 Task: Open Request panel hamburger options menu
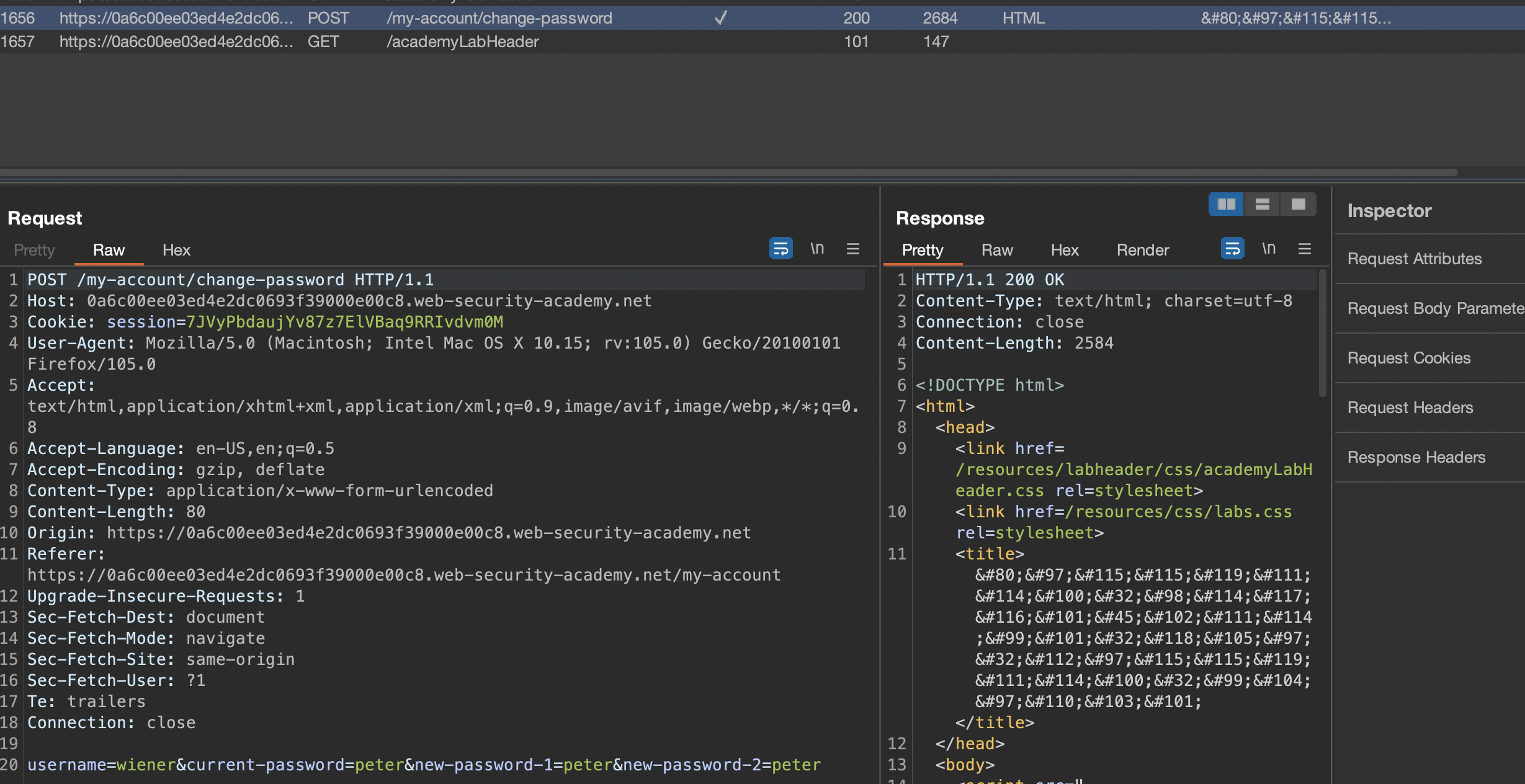coord(853,249)
